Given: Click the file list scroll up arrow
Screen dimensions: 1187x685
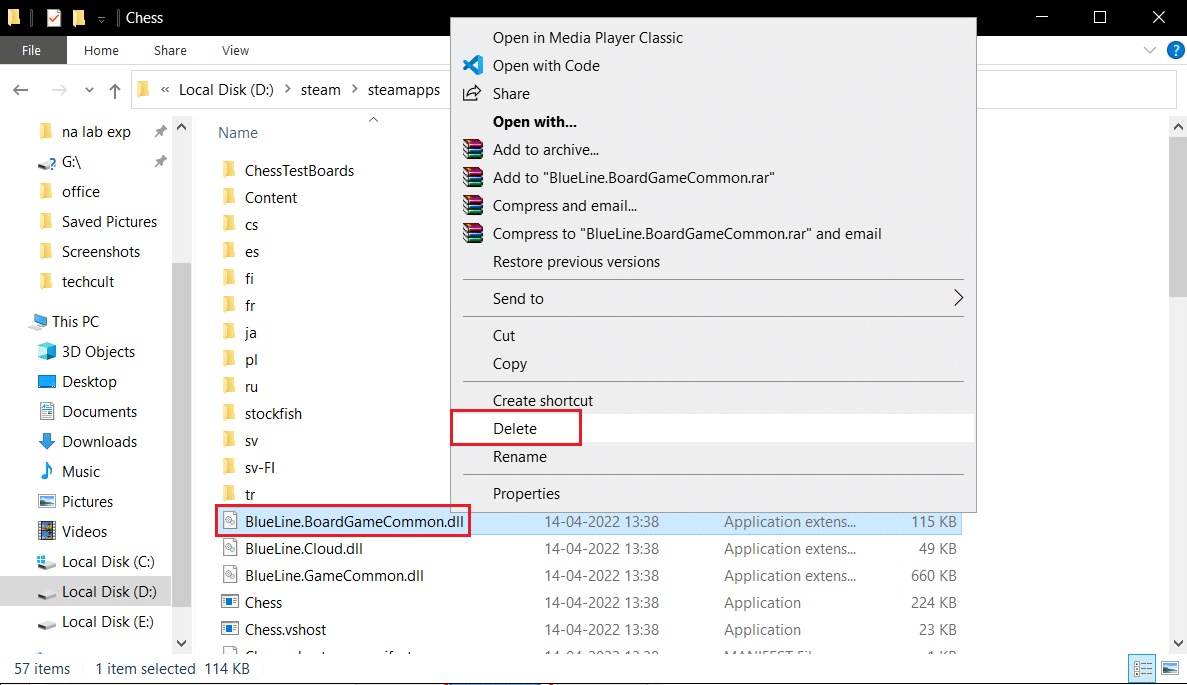Looking at the screenshot, I should pos(1178,126).
